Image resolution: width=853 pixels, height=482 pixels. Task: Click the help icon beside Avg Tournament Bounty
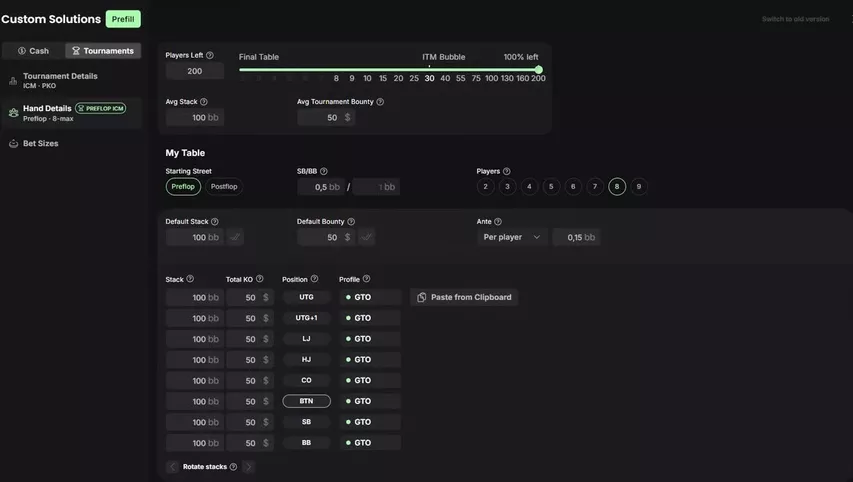380,102
